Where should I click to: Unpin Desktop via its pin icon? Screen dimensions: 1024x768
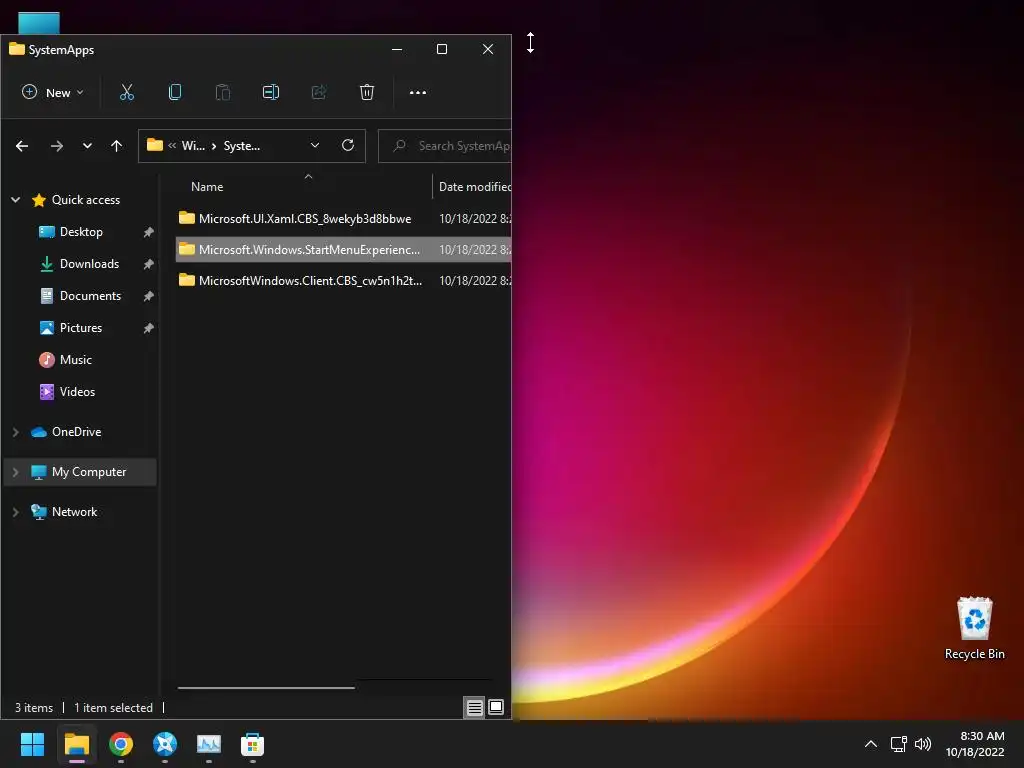tap(148, 232)
